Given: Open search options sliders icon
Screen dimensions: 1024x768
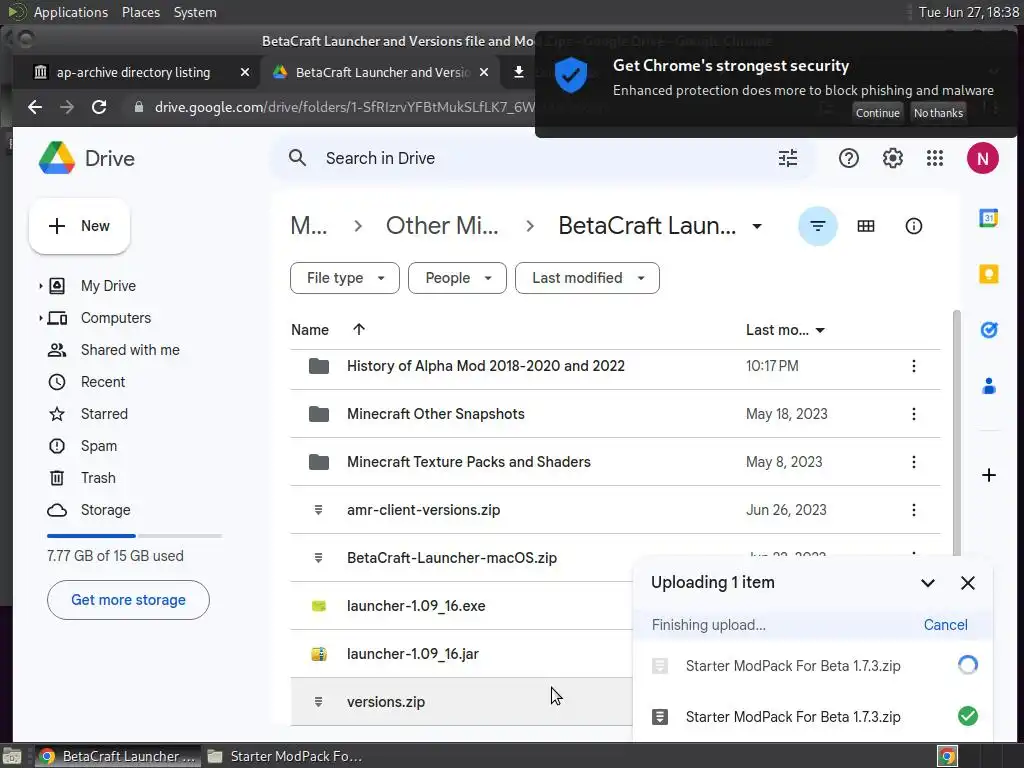Looking at the screenshot, I should [x=788, y=158].
